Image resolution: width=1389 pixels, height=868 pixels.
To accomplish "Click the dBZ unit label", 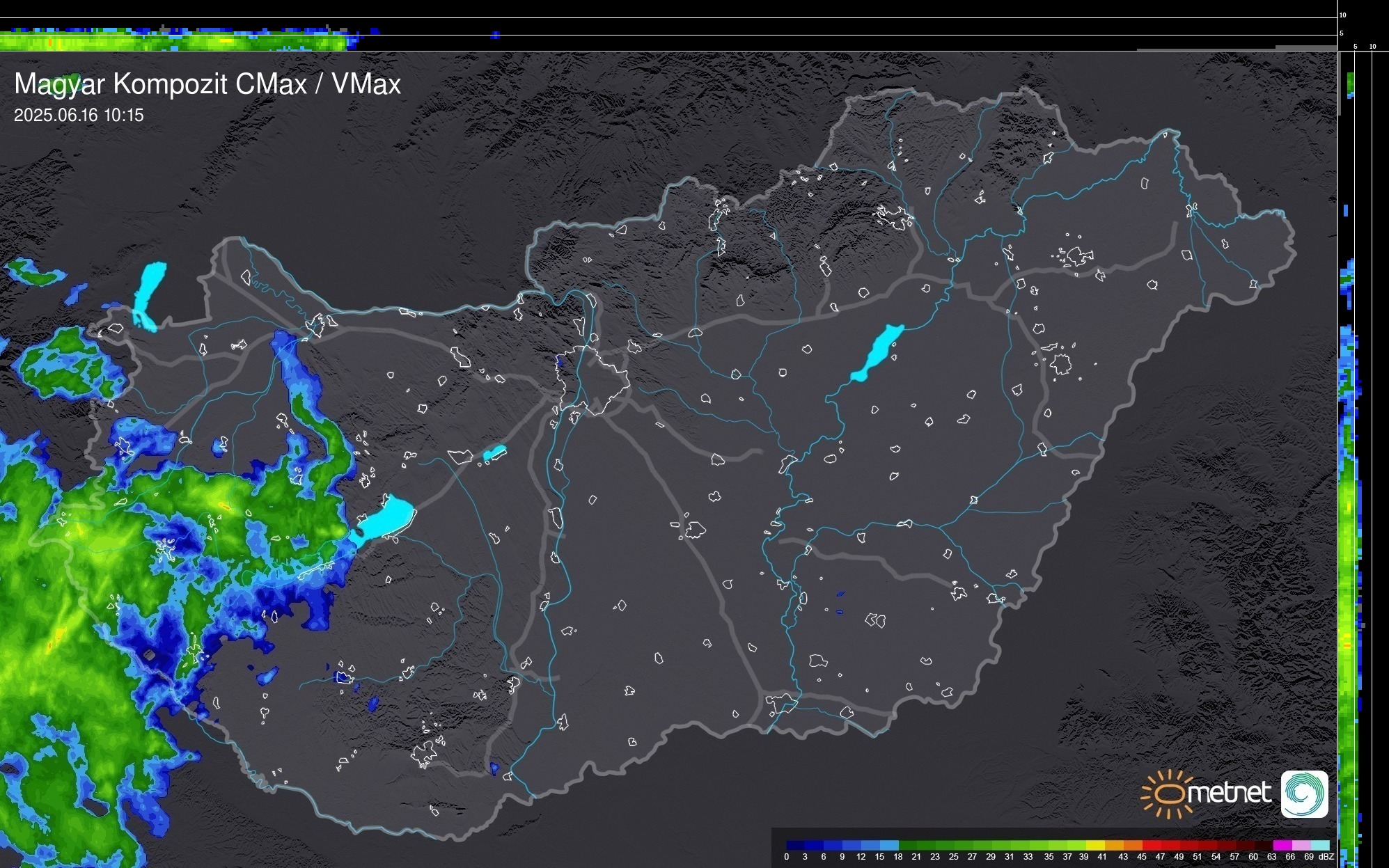I will coord(1326,857).
